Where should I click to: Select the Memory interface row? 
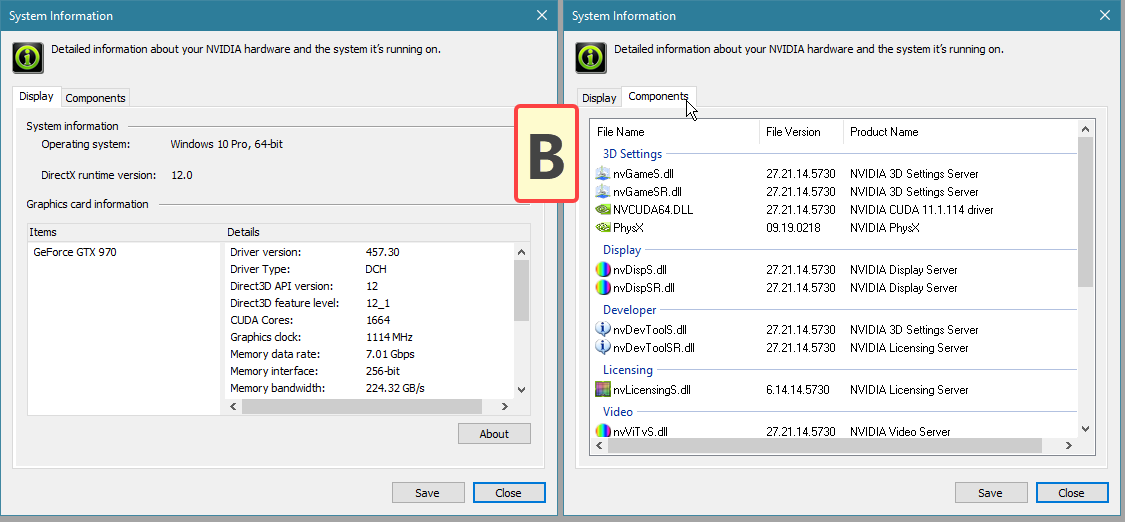(369, 371)
